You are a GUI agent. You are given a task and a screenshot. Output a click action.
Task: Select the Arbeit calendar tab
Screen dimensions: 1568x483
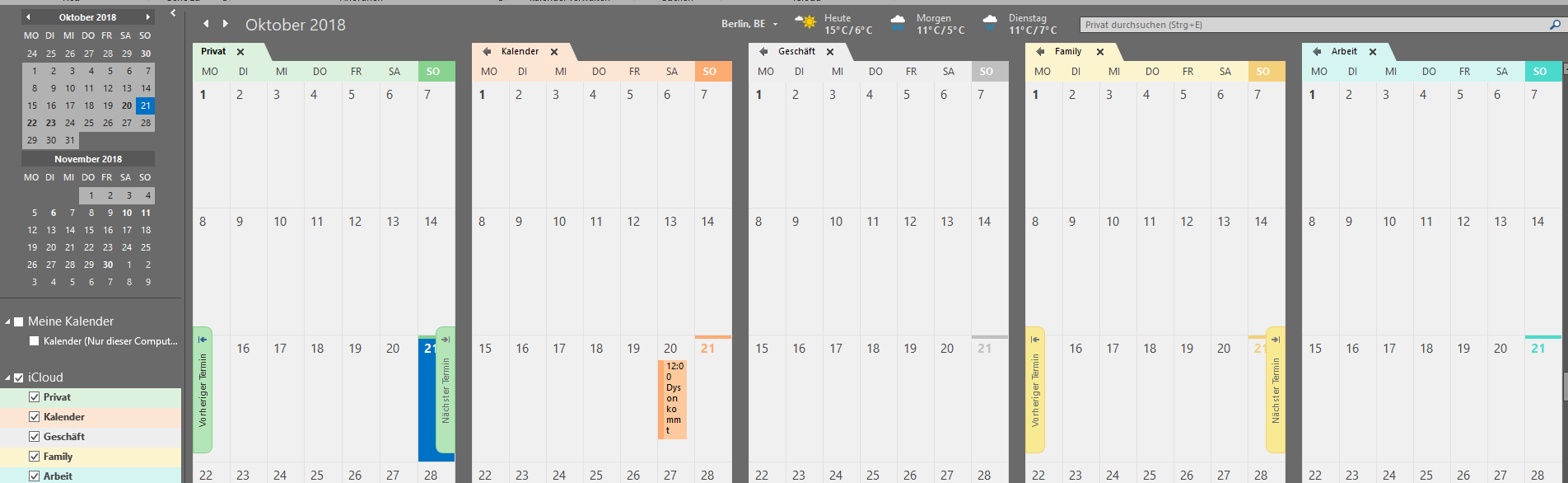(x=1344, y=51)
